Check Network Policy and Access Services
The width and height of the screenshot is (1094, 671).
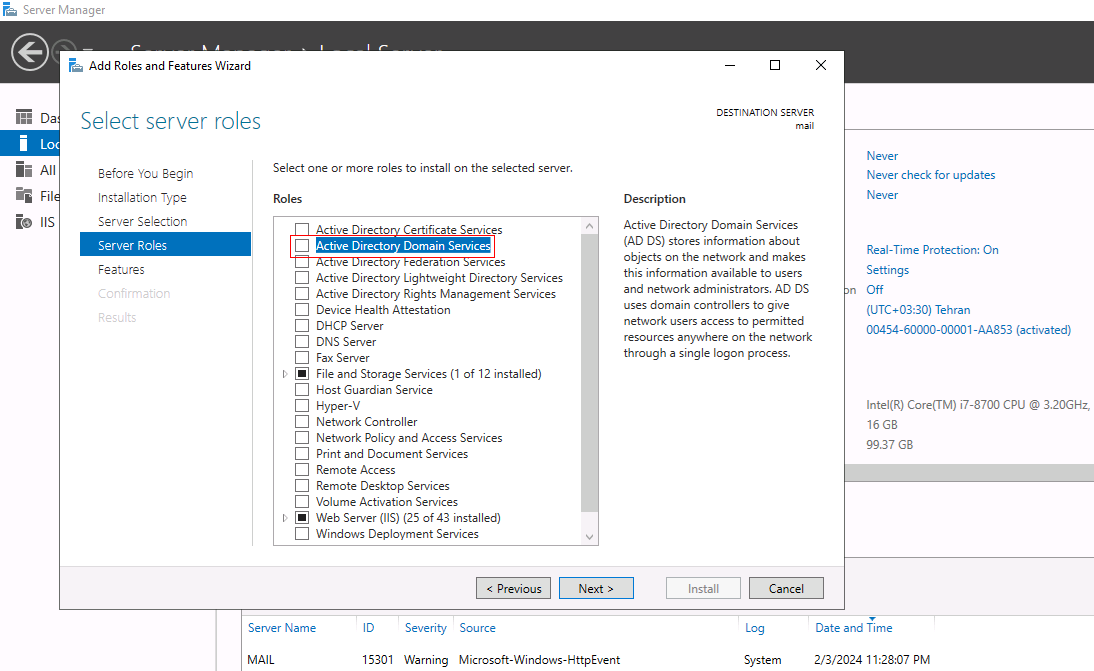pos(302,438)
